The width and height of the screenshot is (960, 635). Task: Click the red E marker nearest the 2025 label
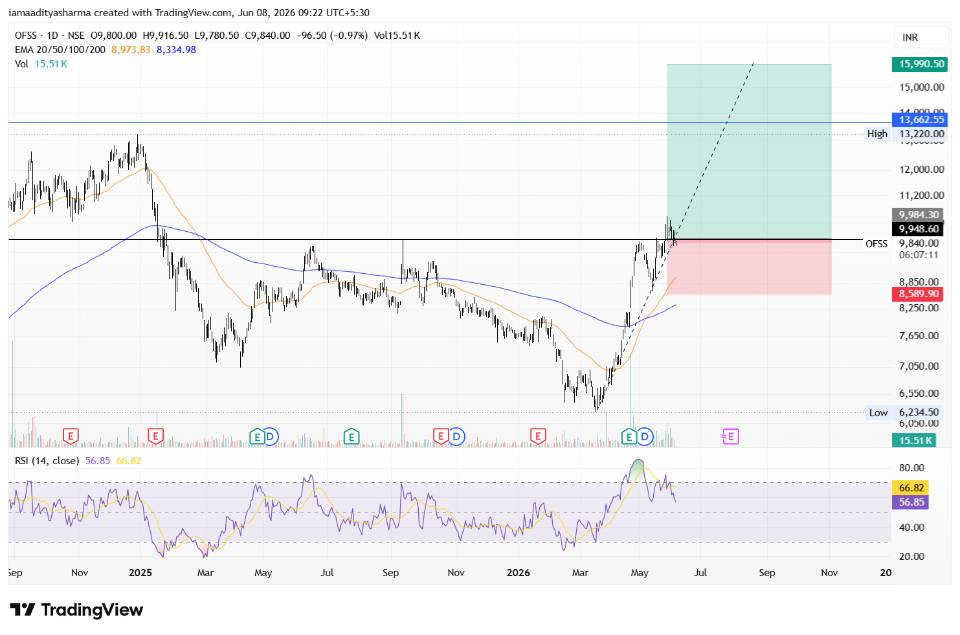156,437
